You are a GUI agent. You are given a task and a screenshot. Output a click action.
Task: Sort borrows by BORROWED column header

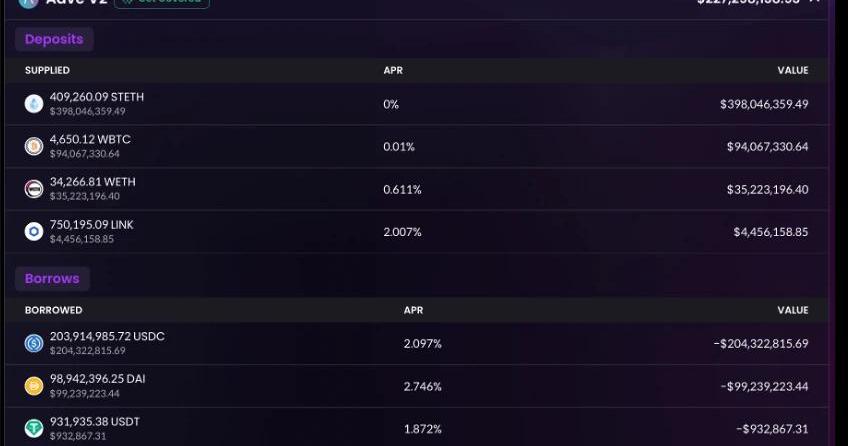tap(54, 310)
